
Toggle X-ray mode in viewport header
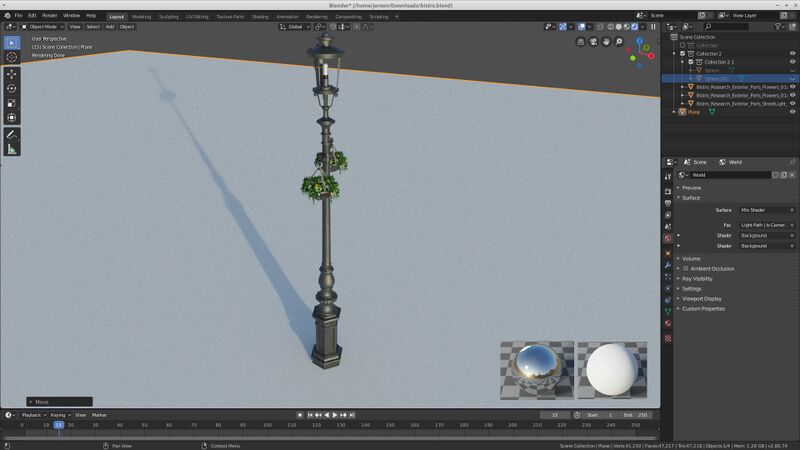tap(600, 27)
